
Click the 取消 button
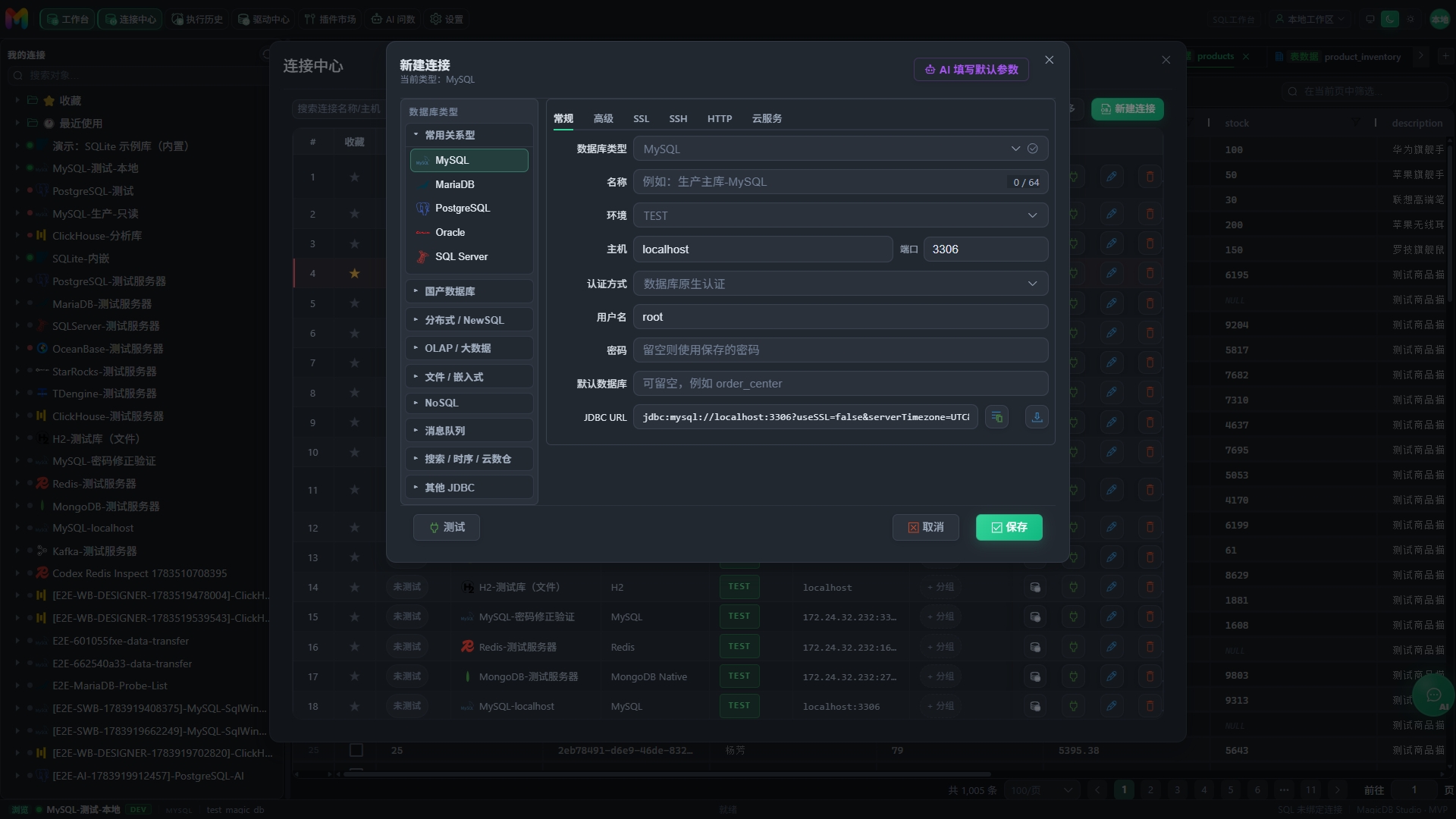pyautogui.click(x=926, y=527)
